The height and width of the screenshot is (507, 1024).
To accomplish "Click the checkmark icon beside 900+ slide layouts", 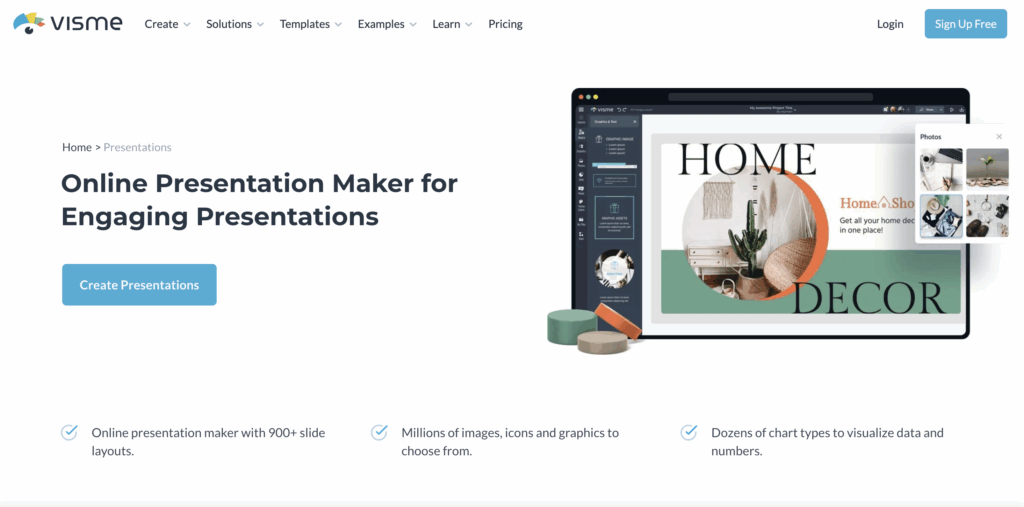I will point(70,433).
